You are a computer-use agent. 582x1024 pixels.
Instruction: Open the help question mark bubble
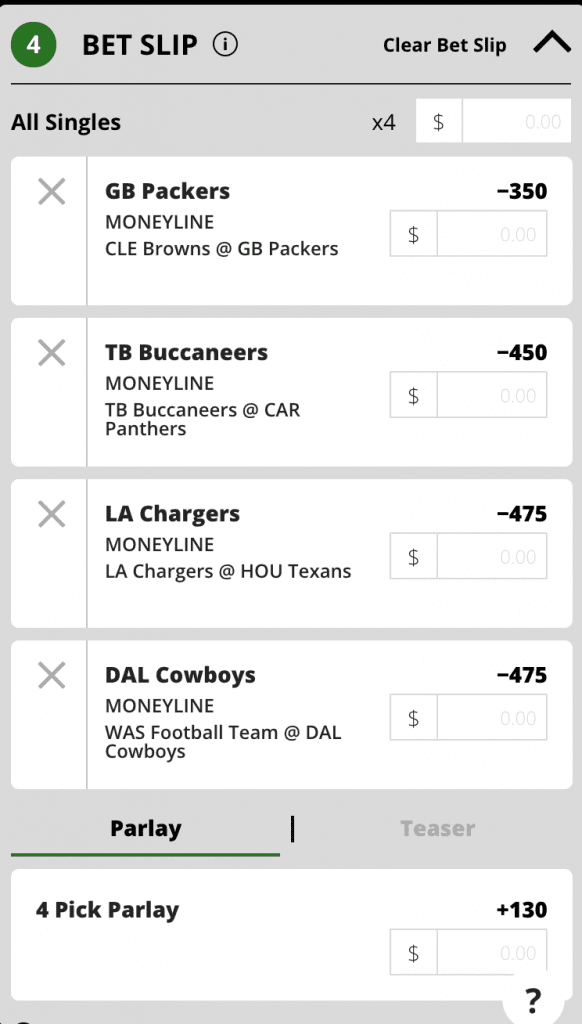click(533, 999)
